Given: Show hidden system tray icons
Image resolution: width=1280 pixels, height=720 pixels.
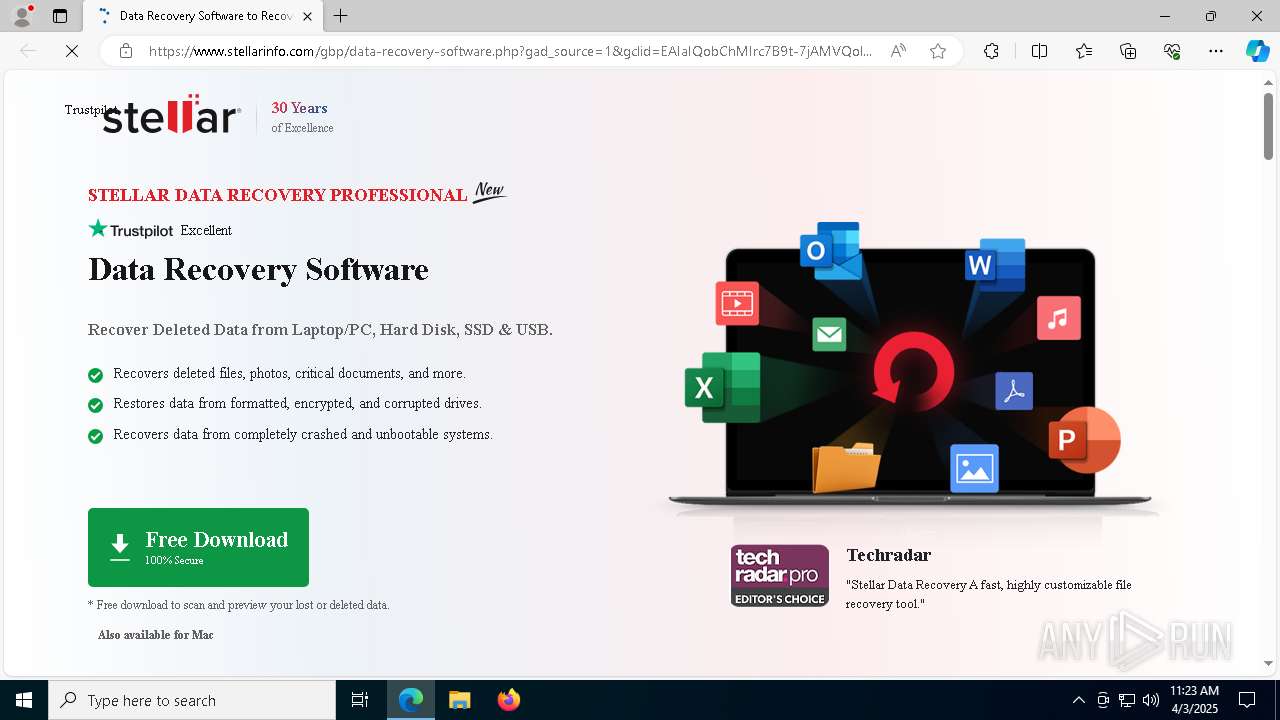Looking at the screenshot, I should click(x=1078, y=700).
